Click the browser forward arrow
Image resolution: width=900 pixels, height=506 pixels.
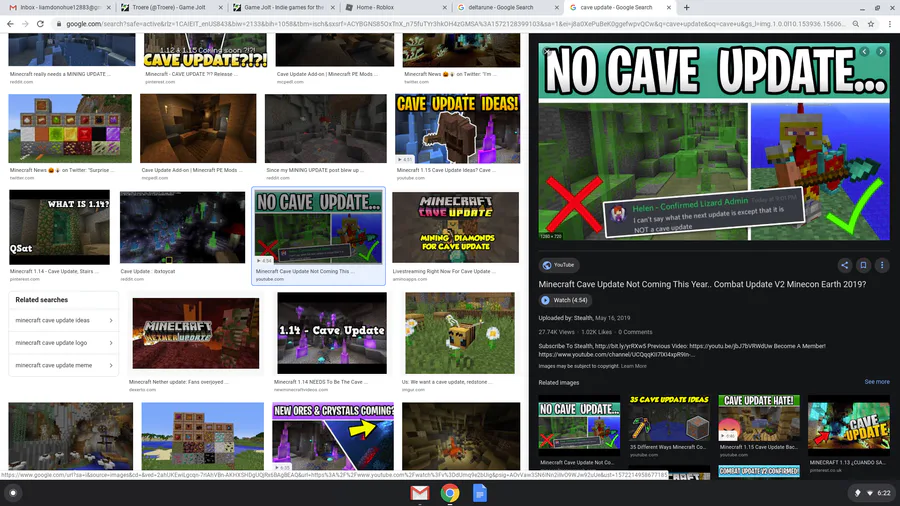point(25,24)
